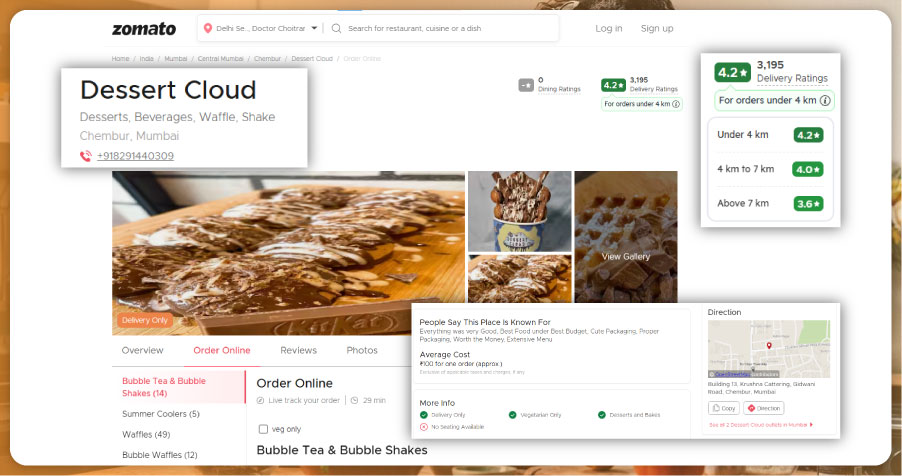Click the red location pin icon

208,28
